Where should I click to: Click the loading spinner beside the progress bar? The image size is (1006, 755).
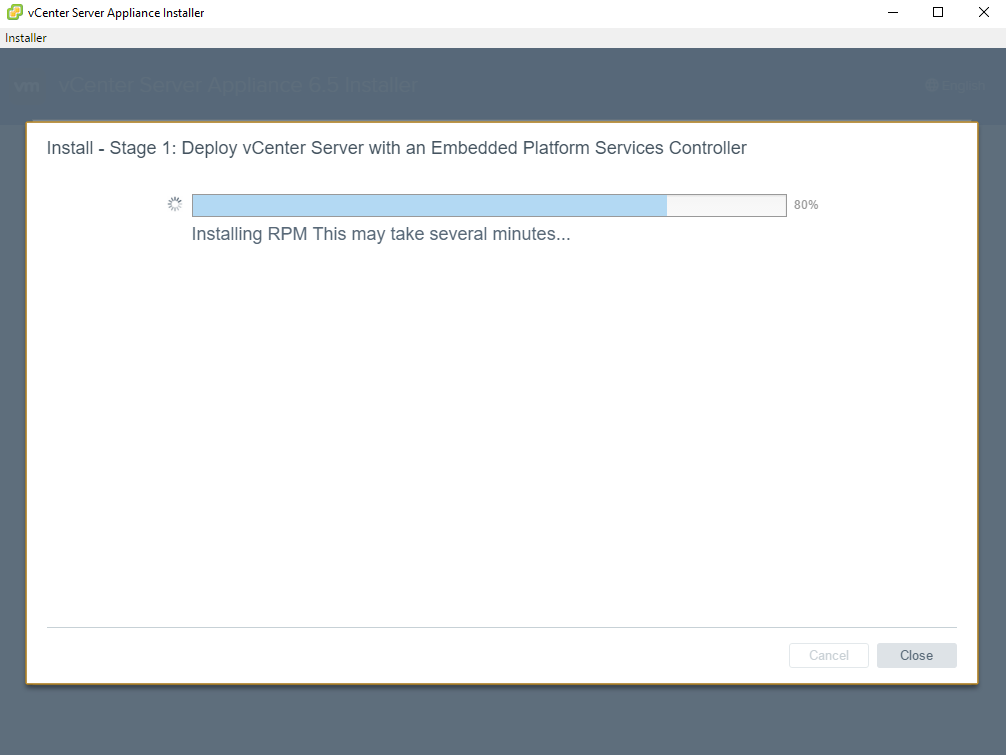(175, 204)
